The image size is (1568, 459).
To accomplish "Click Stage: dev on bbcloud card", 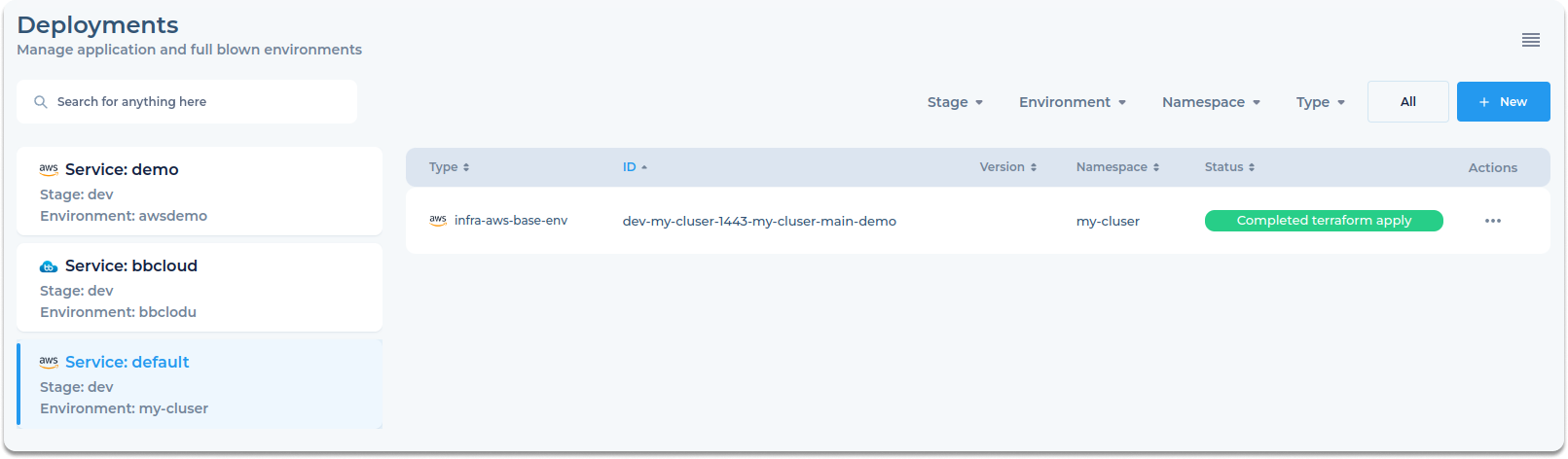I will pos(76,291).
